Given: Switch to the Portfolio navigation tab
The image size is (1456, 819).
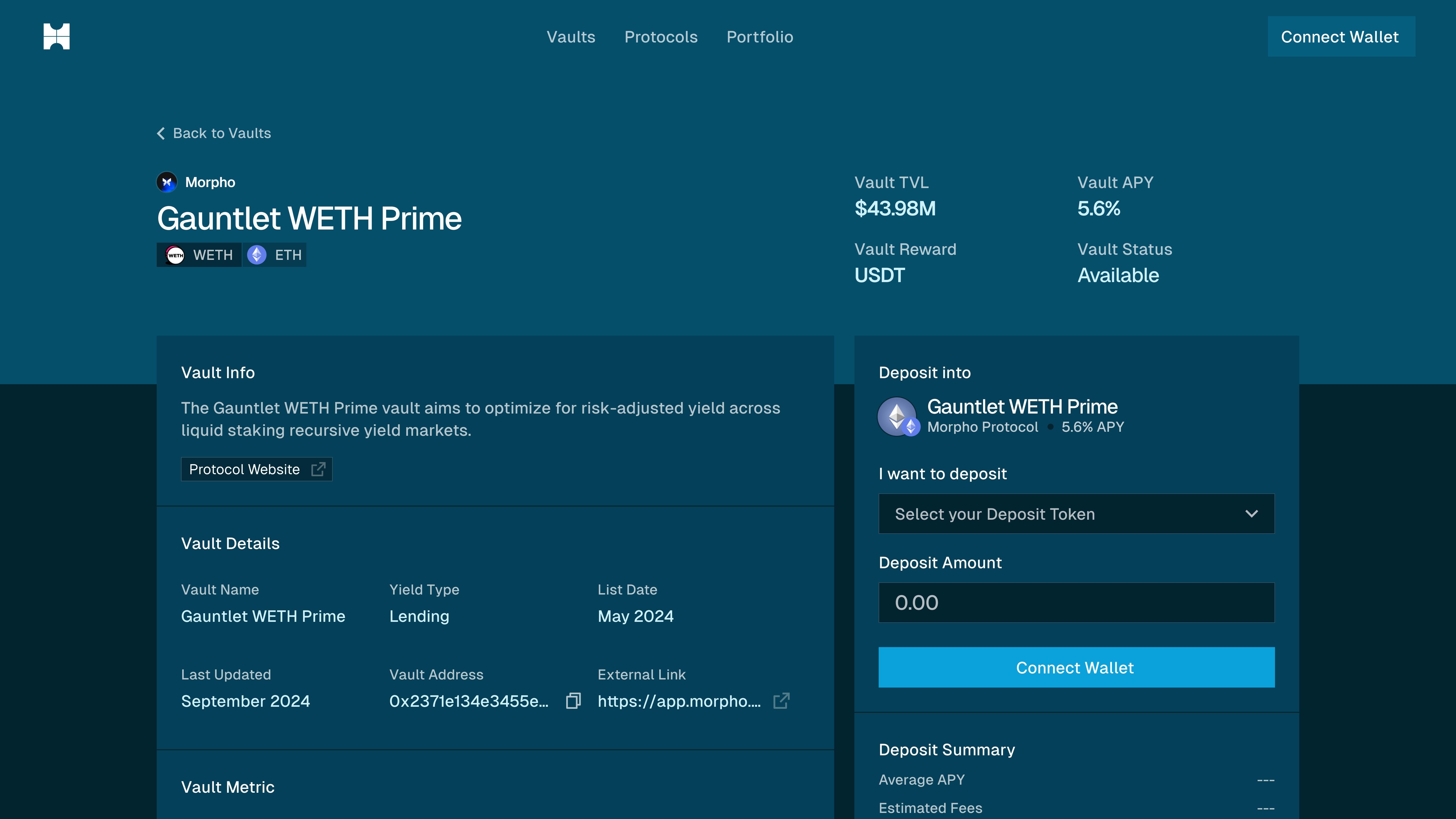Looking at the screenshot, I should click(x=760, y=37).
